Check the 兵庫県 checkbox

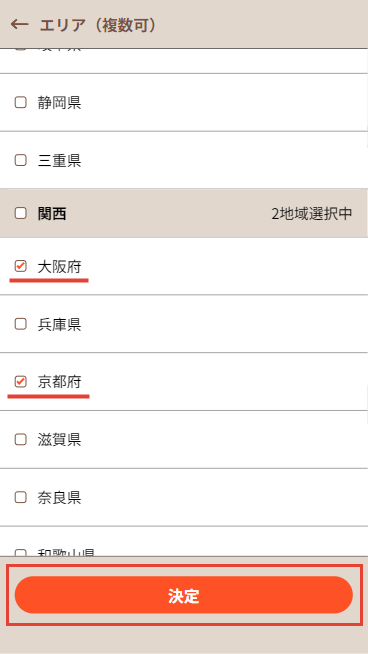(x=20, y=324)
